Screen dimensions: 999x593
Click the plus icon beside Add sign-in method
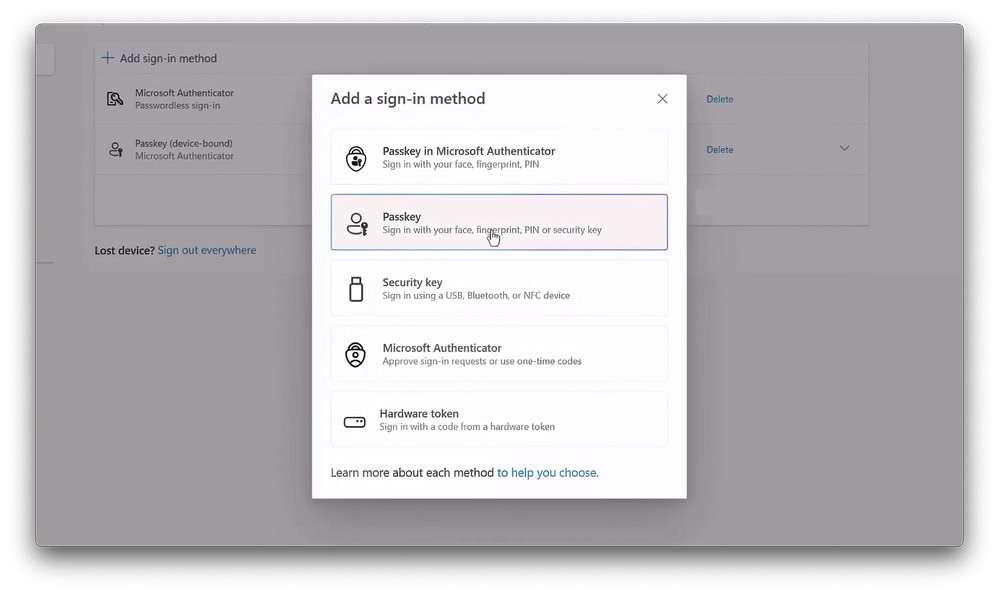108,58
